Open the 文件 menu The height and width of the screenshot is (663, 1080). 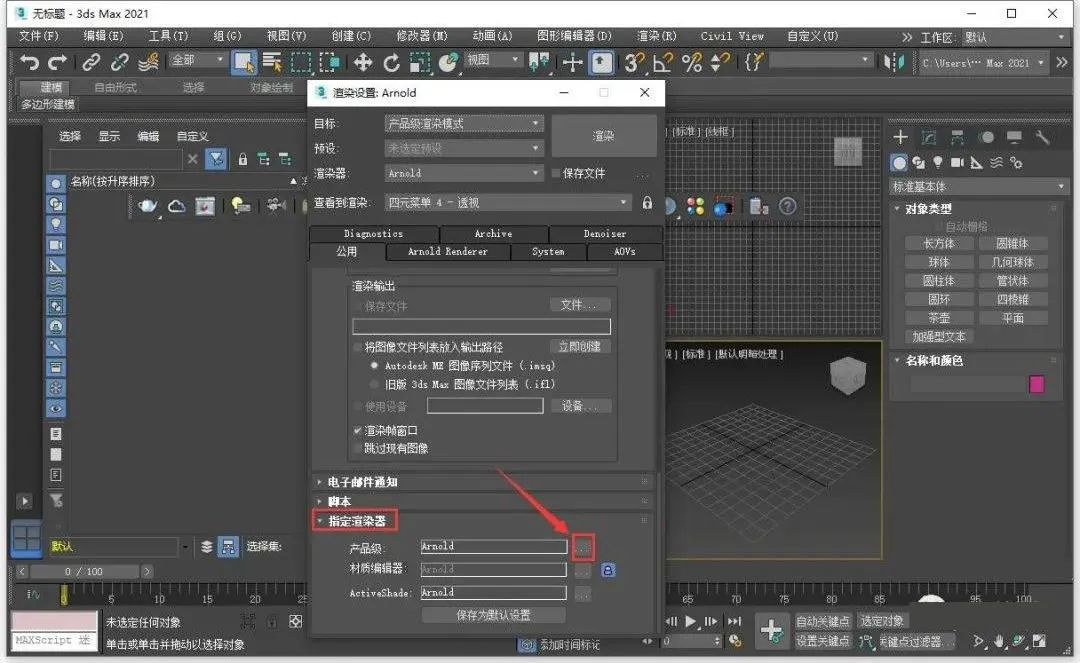point(39,36)
